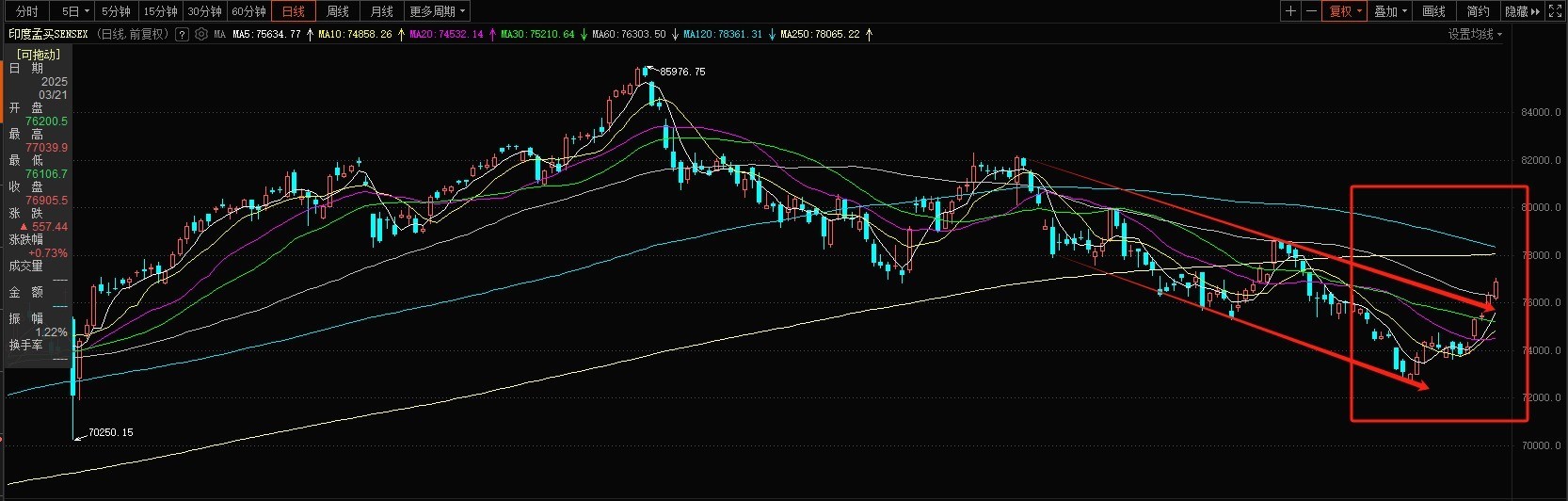Toggle the 画线 drawing tools mode
The width and height of the screenshot is (1568, 501).
(x=1433, y=11)
